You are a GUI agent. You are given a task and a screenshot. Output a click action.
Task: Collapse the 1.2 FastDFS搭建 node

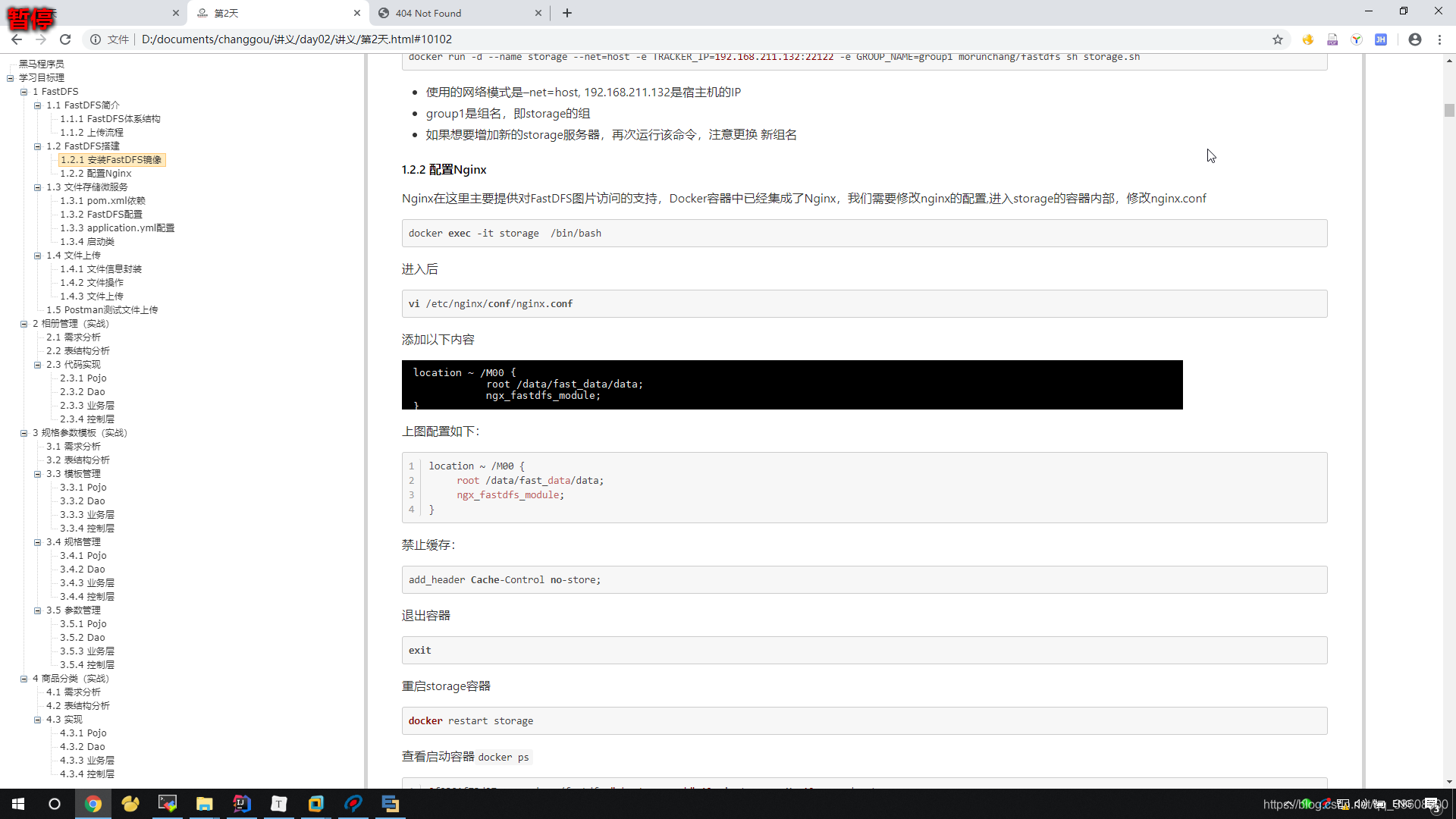(x=37, y=146)
